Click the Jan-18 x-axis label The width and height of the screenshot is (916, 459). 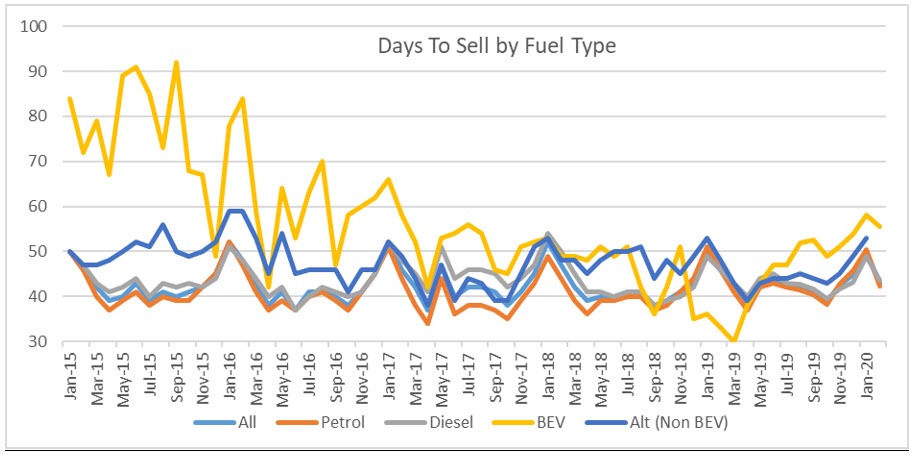click(548, 375)
